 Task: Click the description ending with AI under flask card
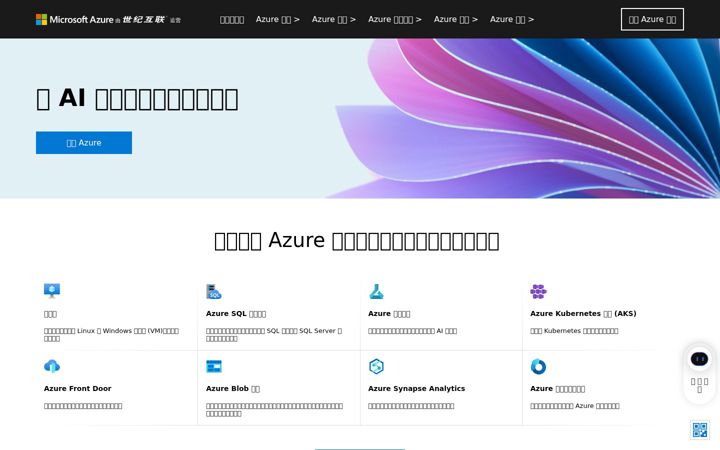click(x=412, y=331)
